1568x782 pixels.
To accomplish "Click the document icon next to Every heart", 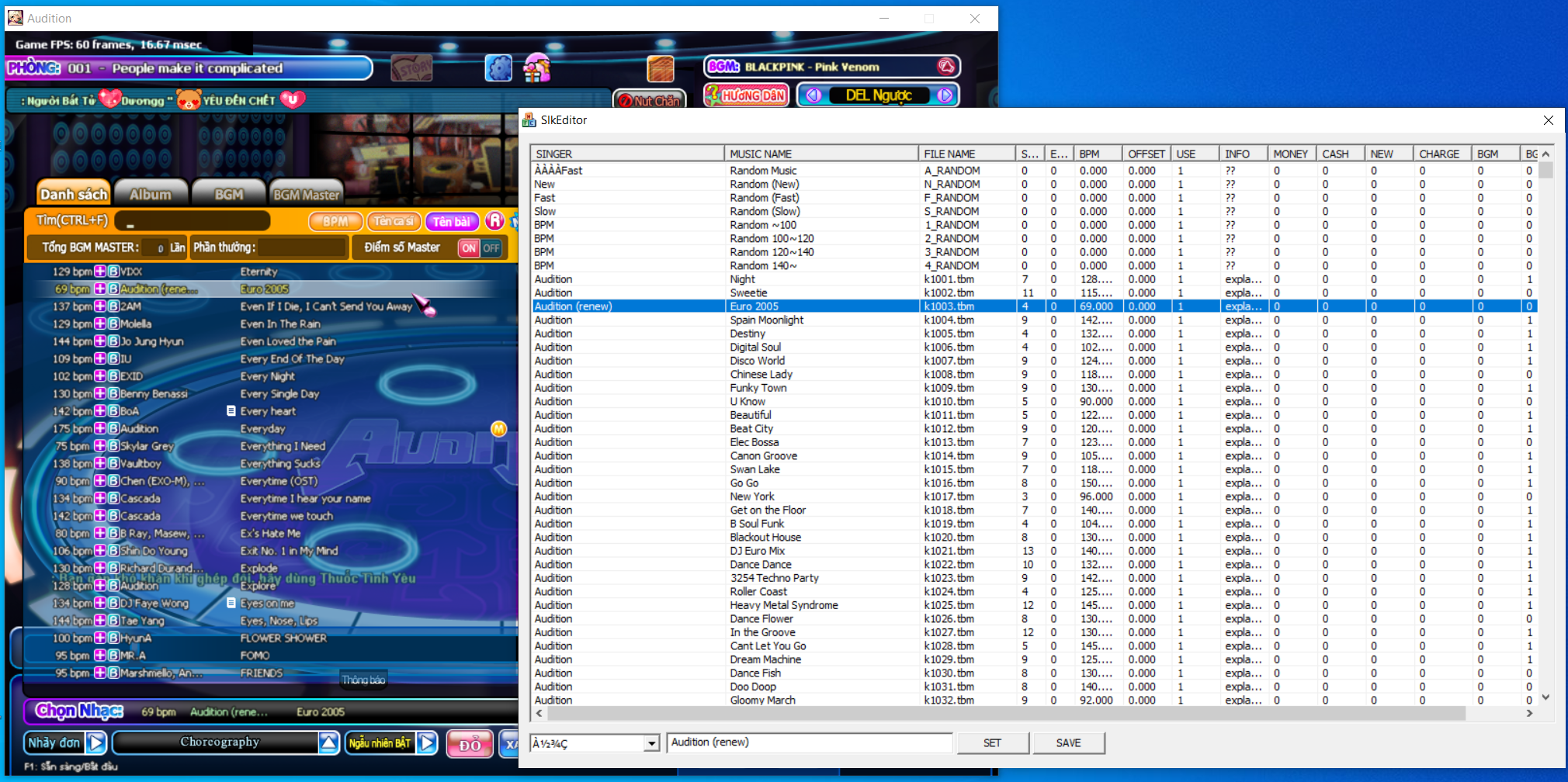I will [231, 410].
